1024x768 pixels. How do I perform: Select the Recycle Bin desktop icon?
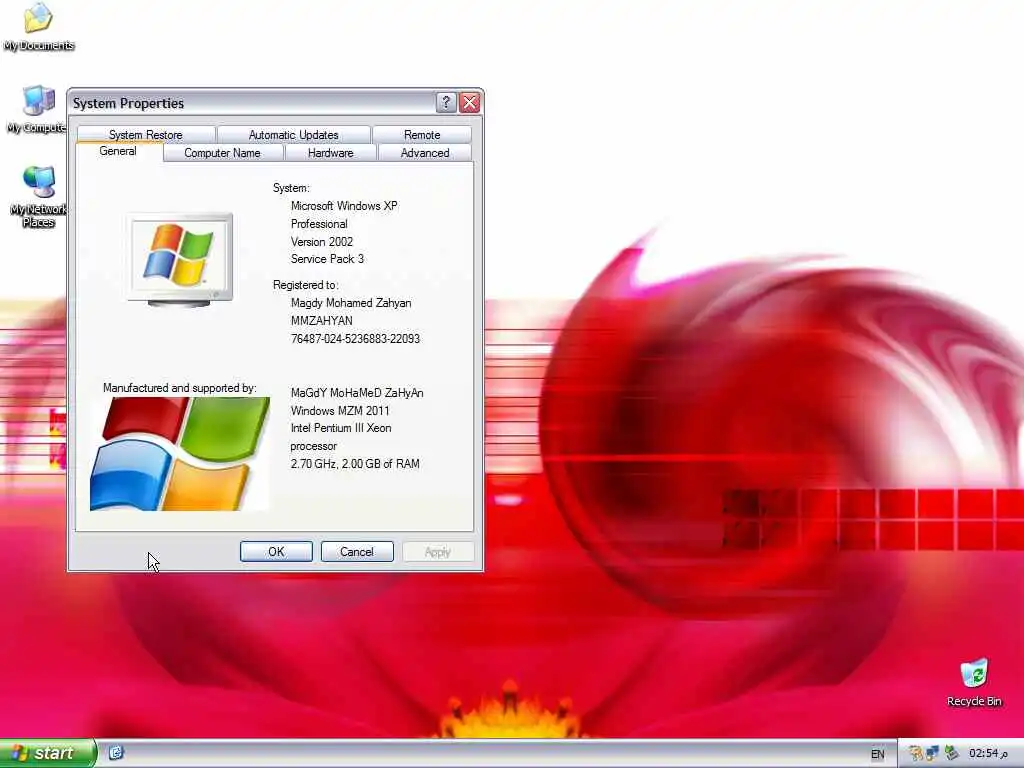[x=974, y=682]
